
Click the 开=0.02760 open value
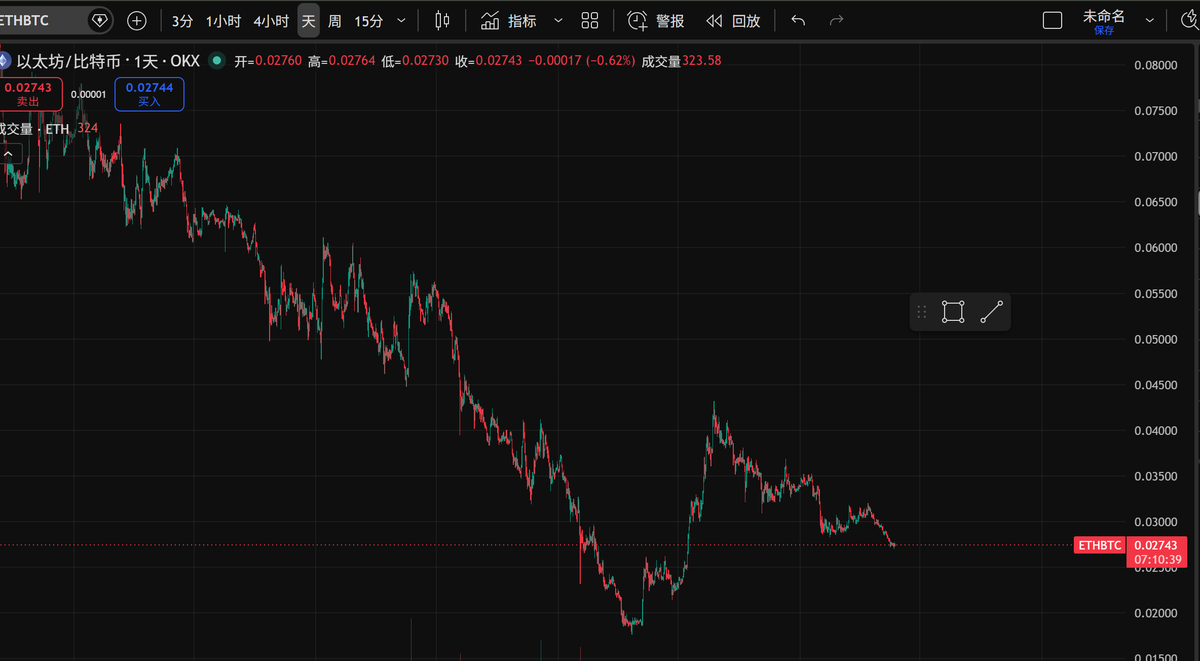(269, 61)
